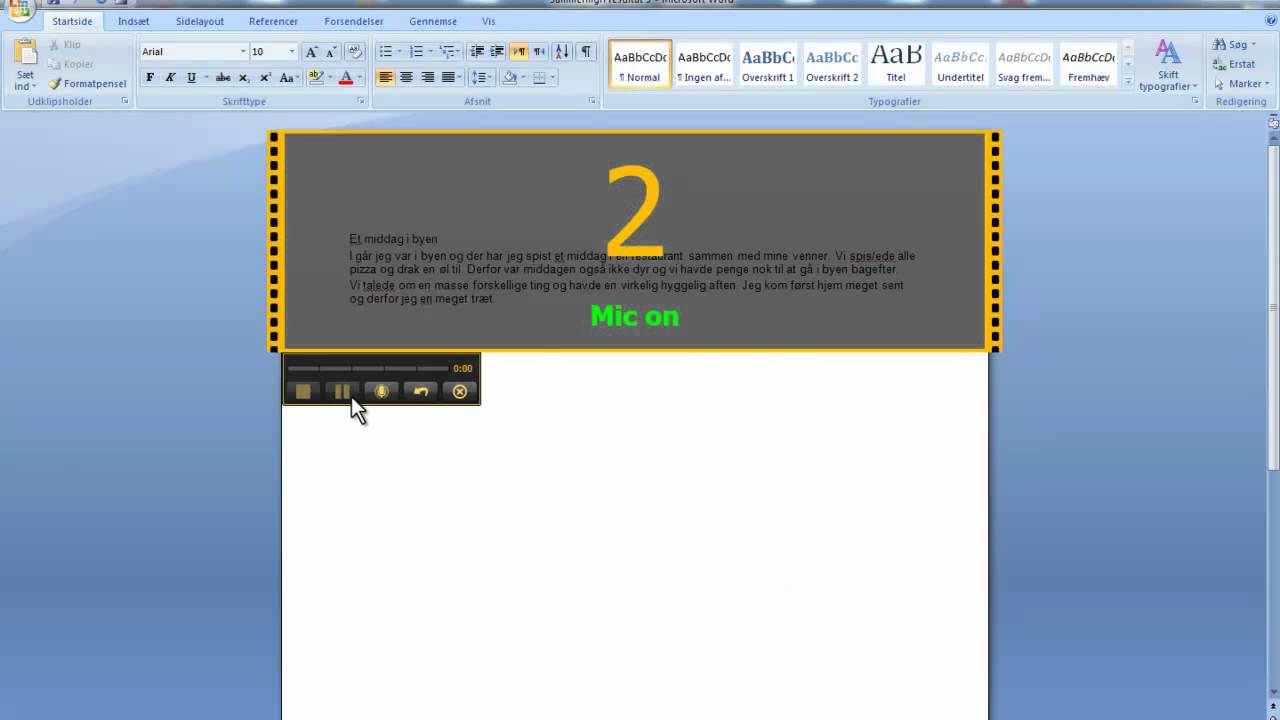Click the Office button logo

(18, 9)
